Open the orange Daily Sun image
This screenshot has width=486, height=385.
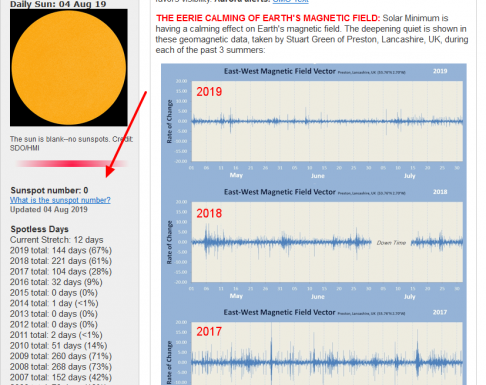click(69, 68)
